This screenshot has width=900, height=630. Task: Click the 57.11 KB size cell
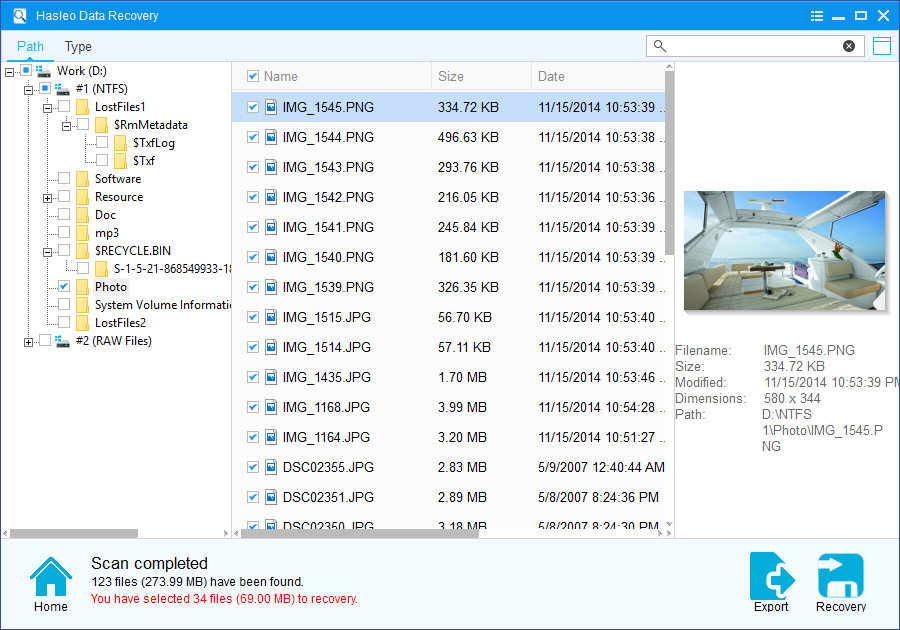[x=464, y=347]
